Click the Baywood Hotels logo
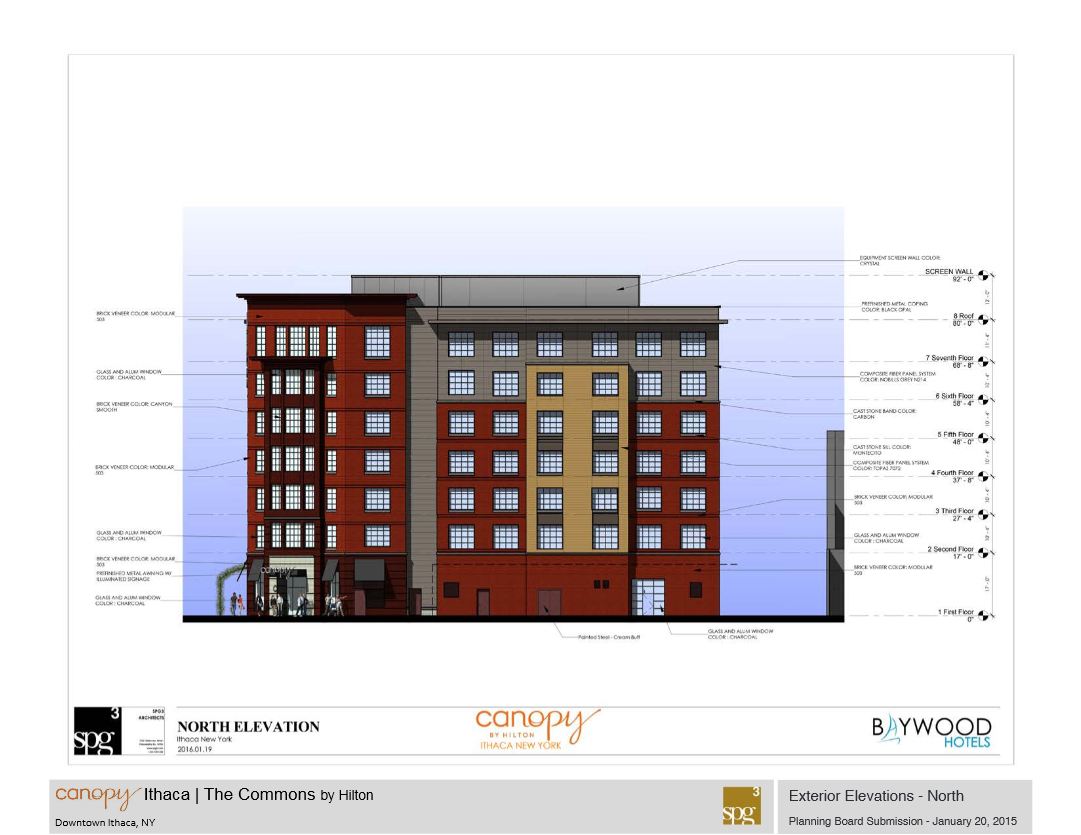The image size is (1081, 835). click(x=931, y=730)
